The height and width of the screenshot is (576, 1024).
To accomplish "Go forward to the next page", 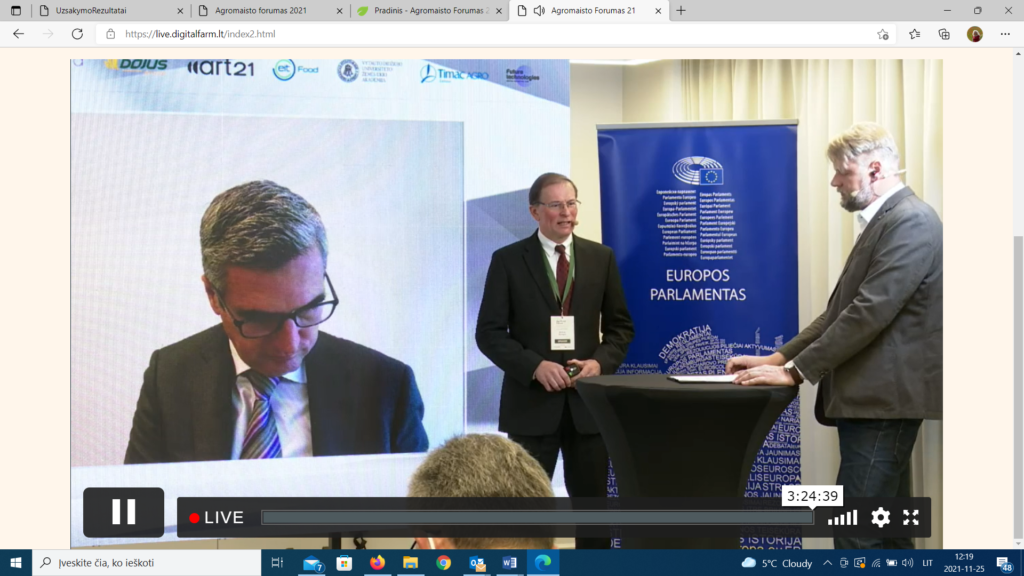I will (48, 34).
